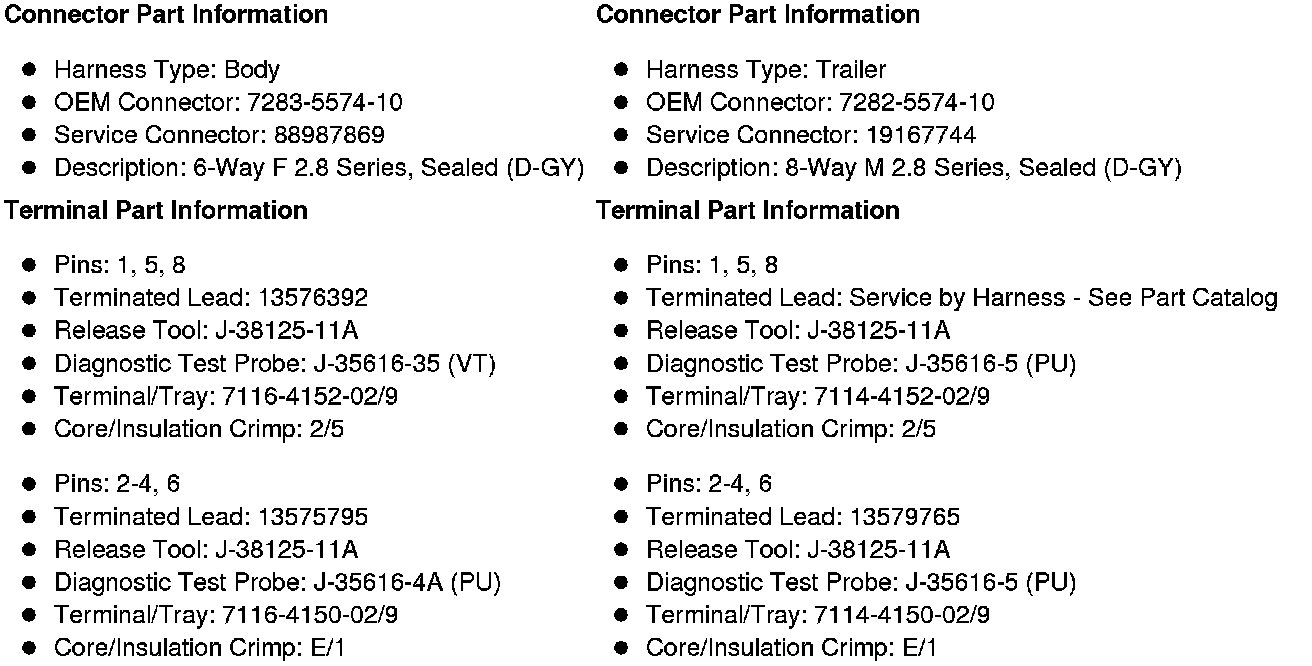Select OEM Connector 7283-5574-10 text
The width and height of the screenshot is (1312, 666).
pos(228,102)
